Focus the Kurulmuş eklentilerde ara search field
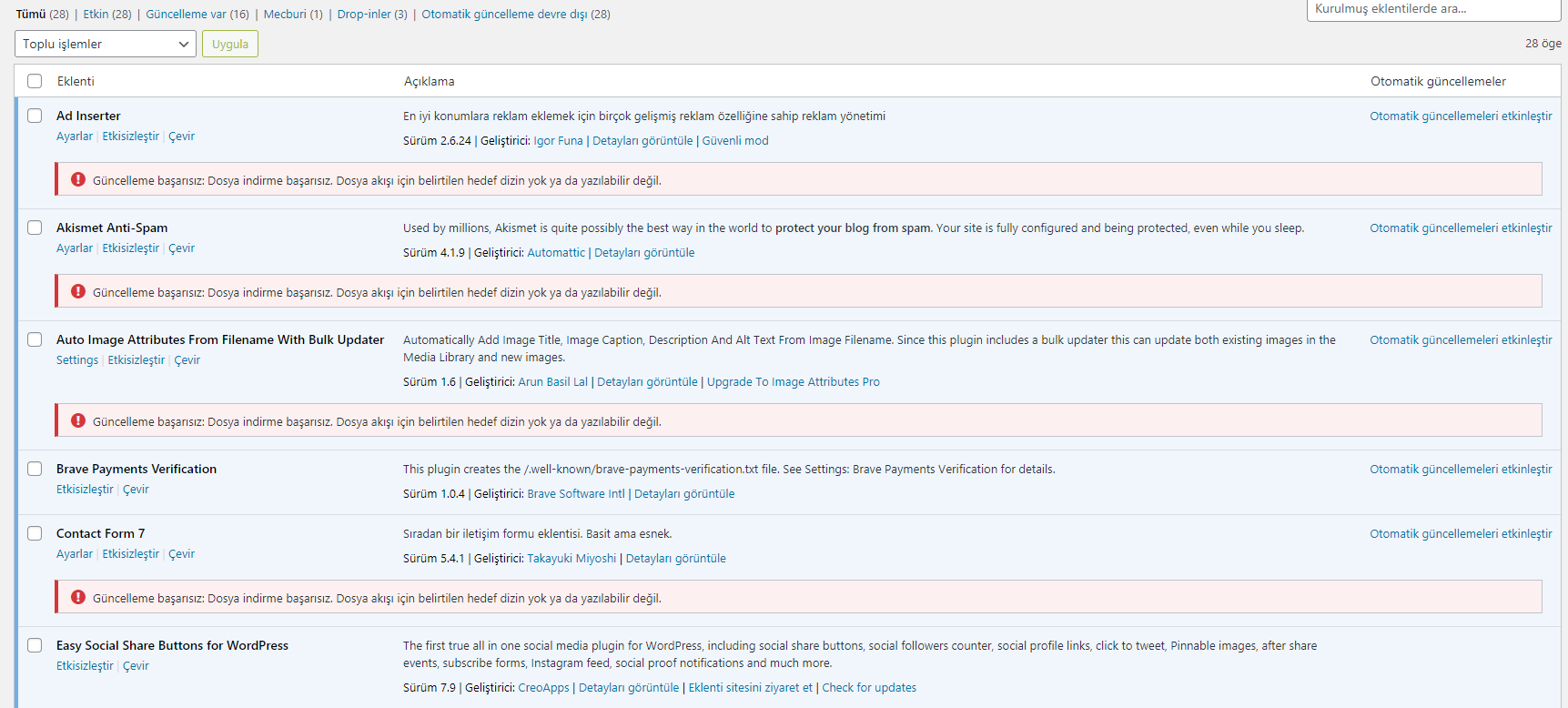This screenshot has width=1568, height=708. point(1434,9)
